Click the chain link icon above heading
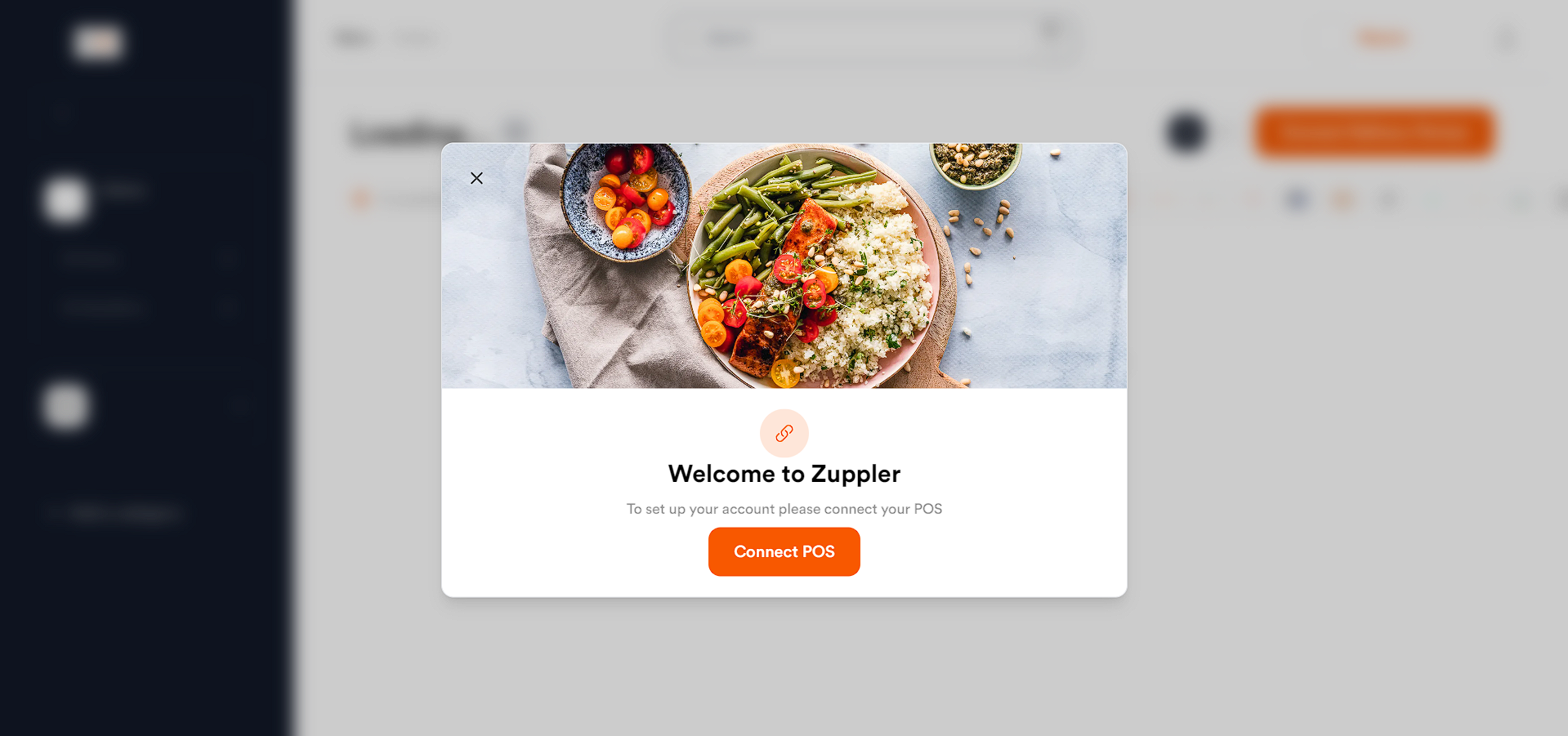This screenshot has height=736, width=1568. [784, 433]
